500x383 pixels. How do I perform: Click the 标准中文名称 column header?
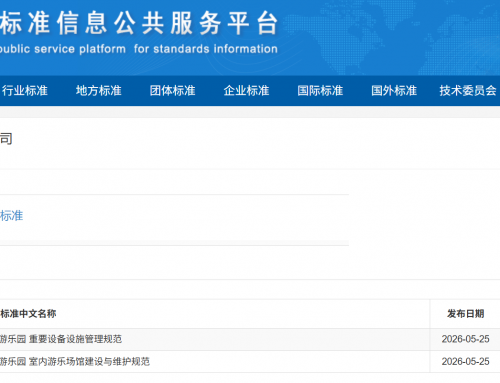click(28, 314)
